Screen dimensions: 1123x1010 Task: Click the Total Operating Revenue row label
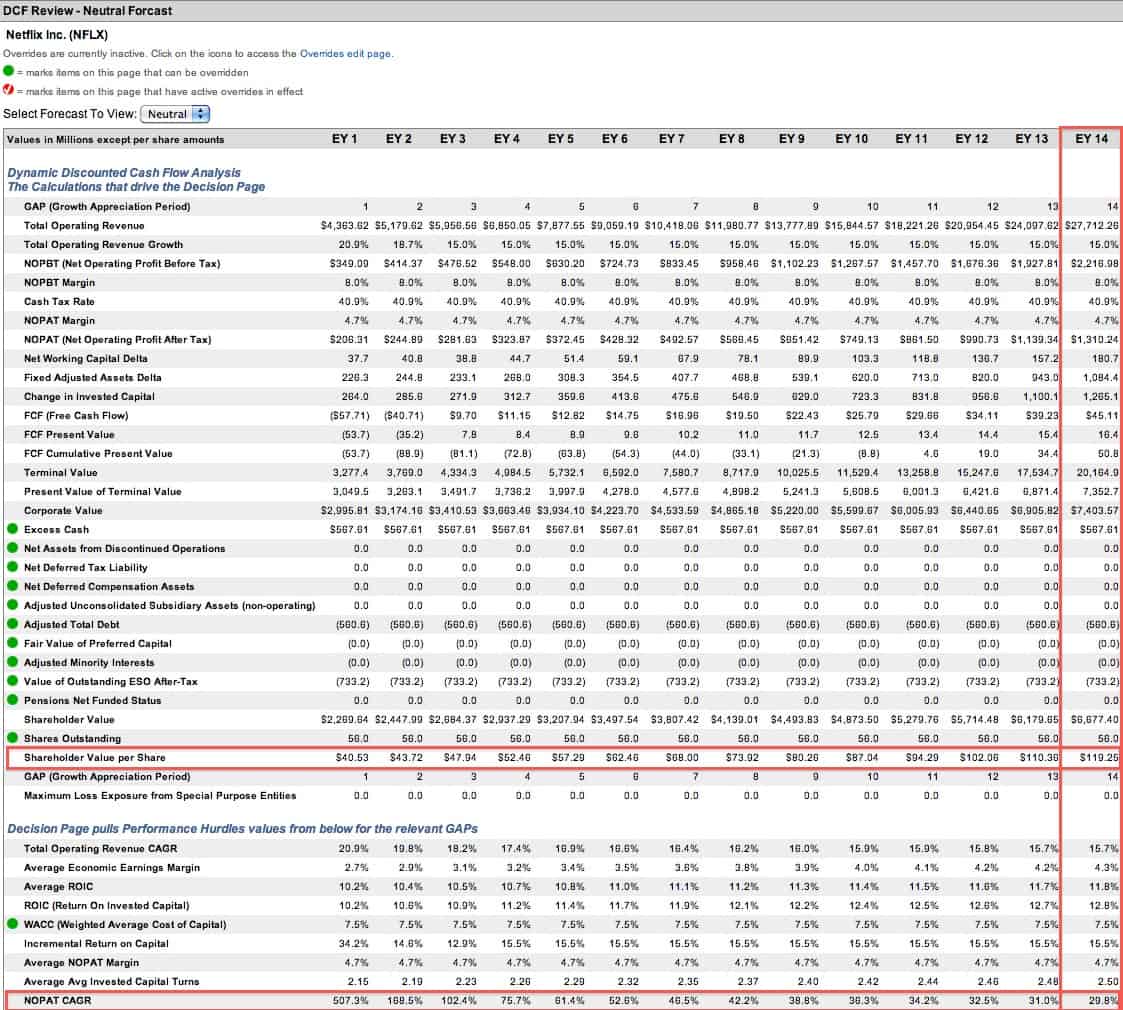[x=85, y=226]
